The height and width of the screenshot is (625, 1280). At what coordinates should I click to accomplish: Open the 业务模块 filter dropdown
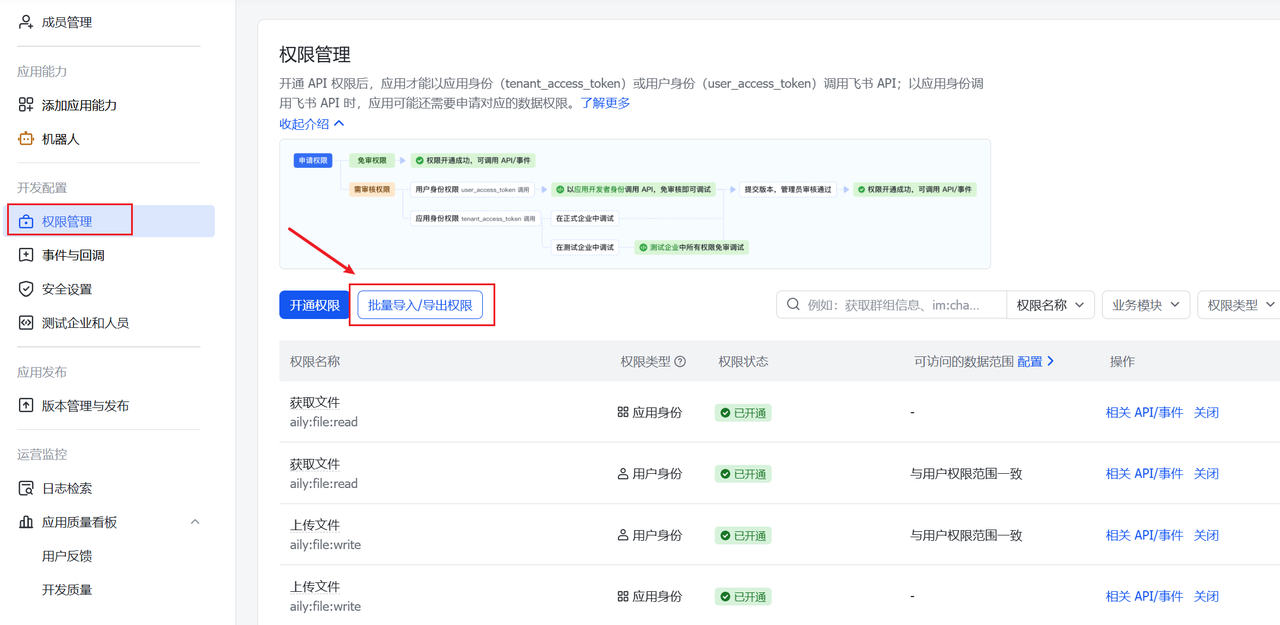coord(1145,304)
